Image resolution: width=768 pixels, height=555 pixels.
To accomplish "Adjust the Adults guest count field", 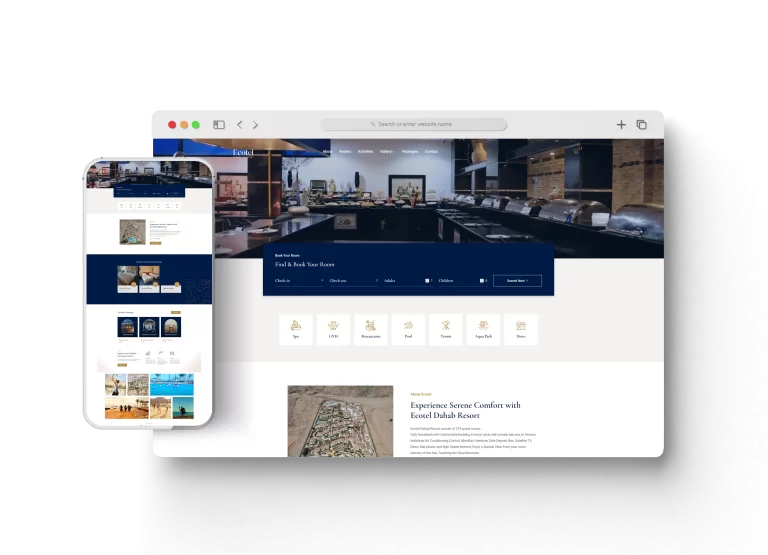I will 408,281.
